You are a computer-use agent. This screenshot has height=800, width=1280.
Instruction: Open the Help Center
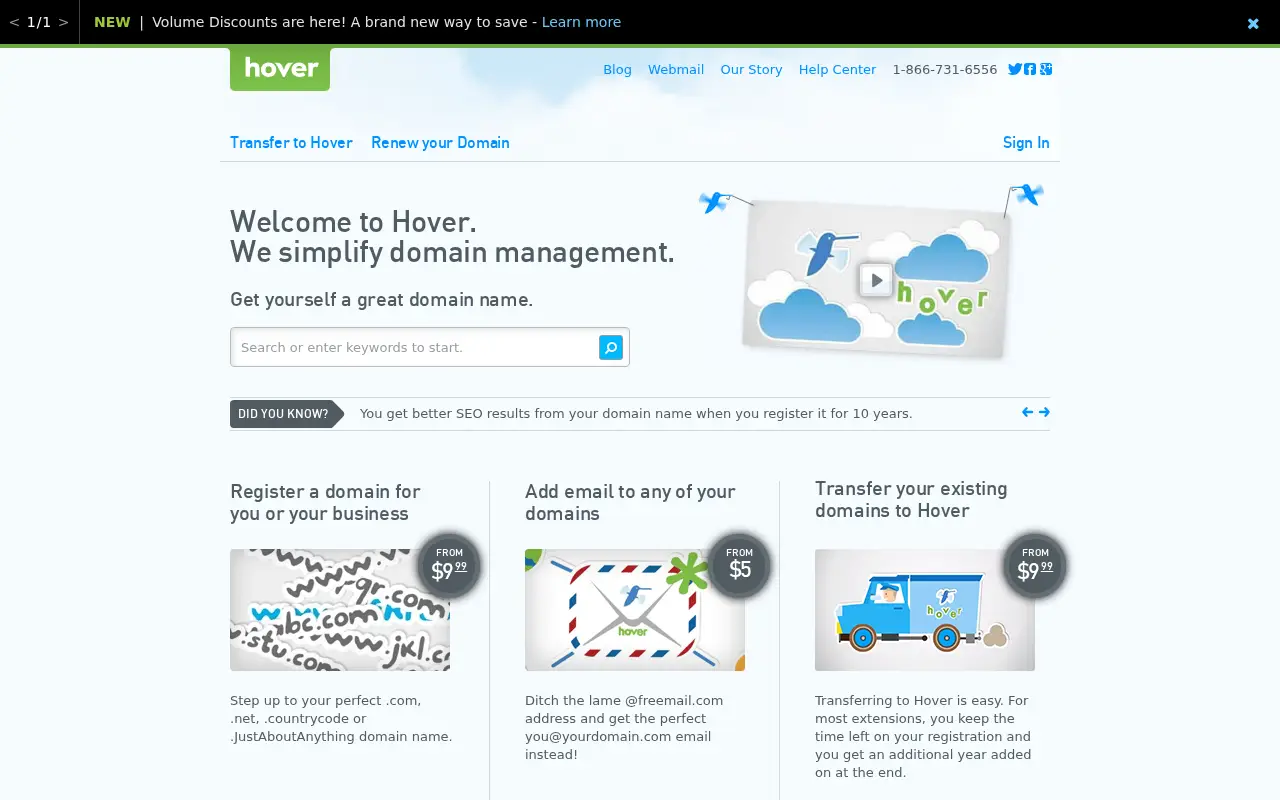837,69
